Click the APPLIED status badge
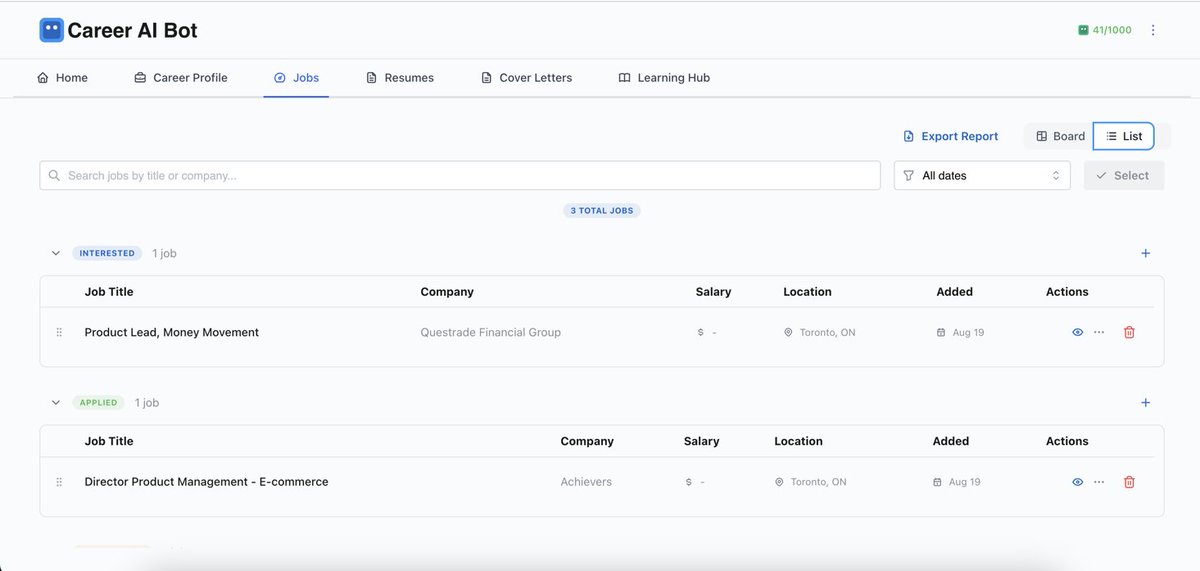 (98, 403)
